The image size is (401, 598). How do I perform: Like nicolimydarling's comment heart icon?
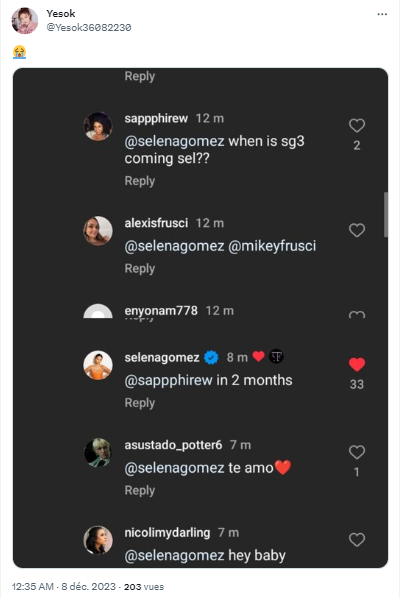tap(357, 540)
